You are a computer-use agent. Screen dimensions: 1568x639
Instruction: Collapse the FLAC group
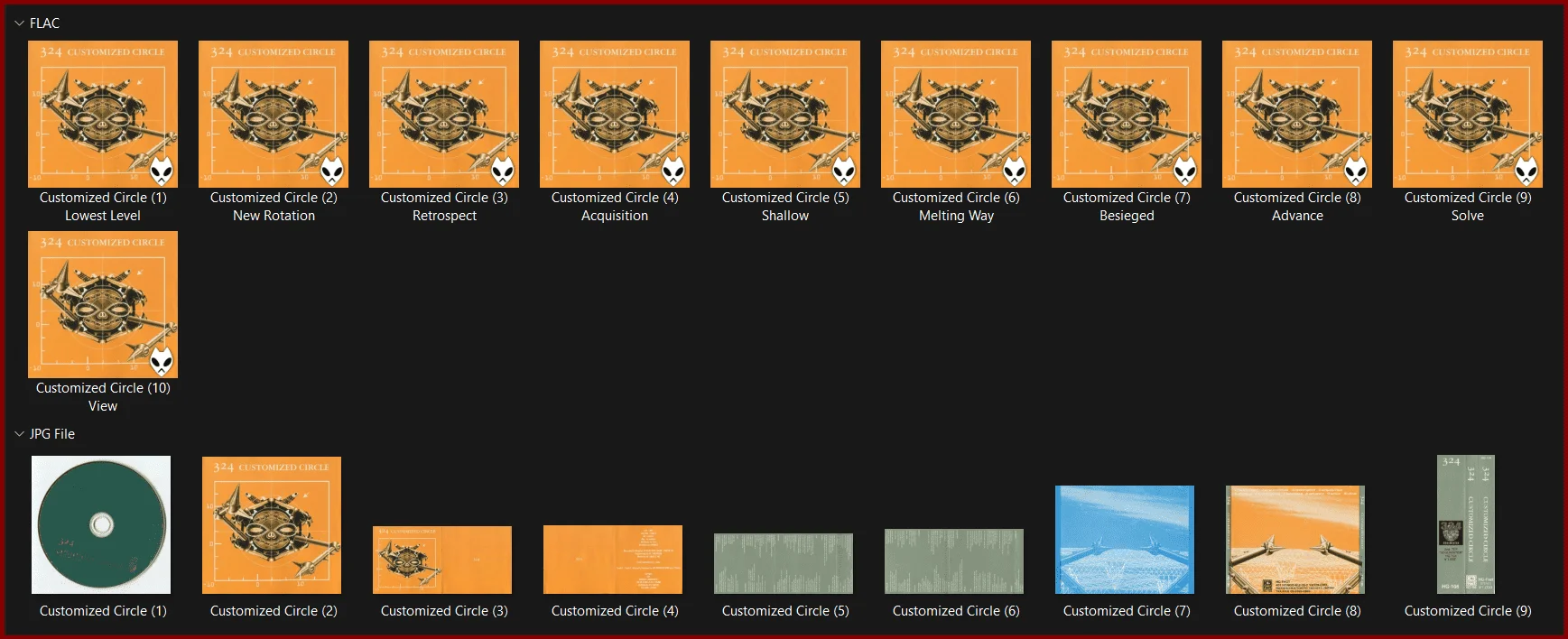[x=19, y=23]
